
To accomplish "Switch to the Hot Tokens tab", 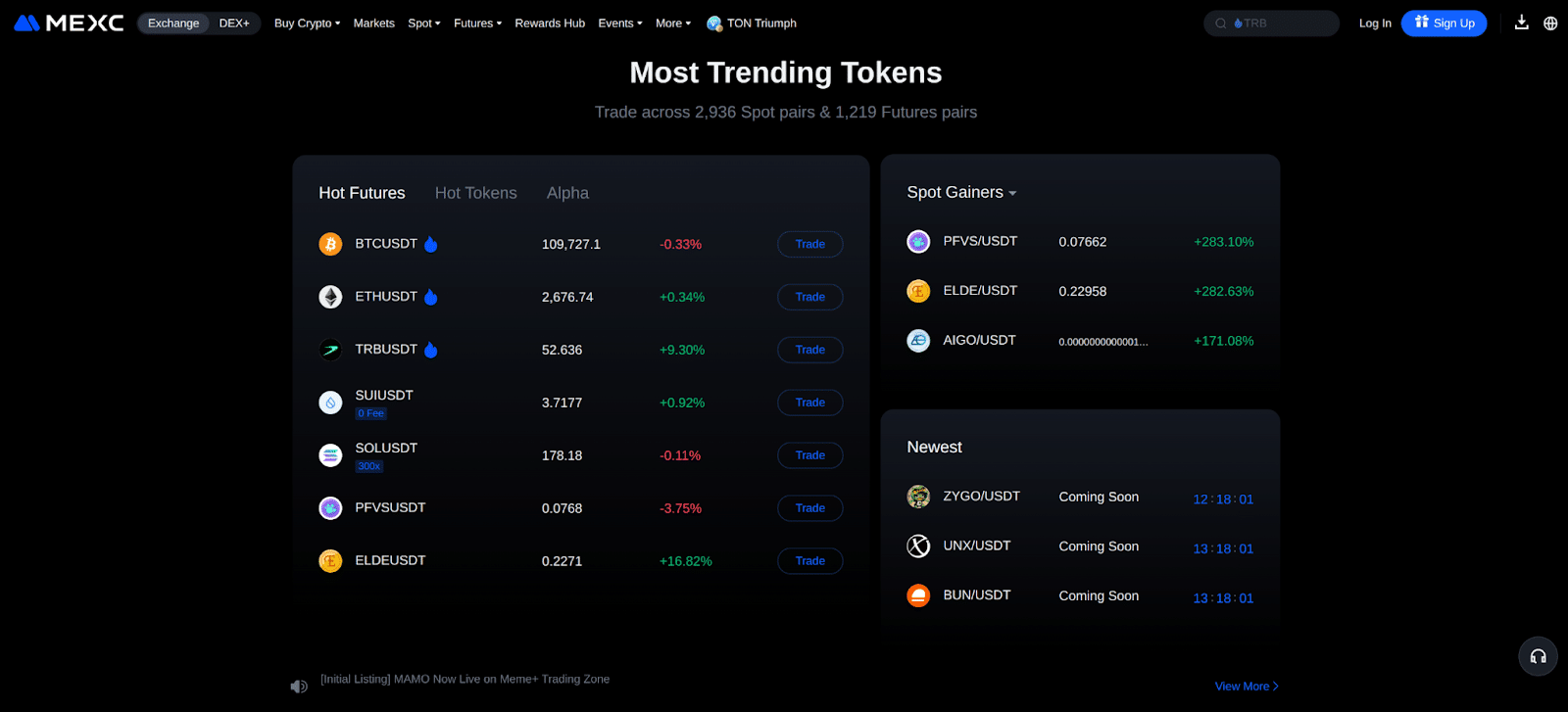I will tap(475, 193).
